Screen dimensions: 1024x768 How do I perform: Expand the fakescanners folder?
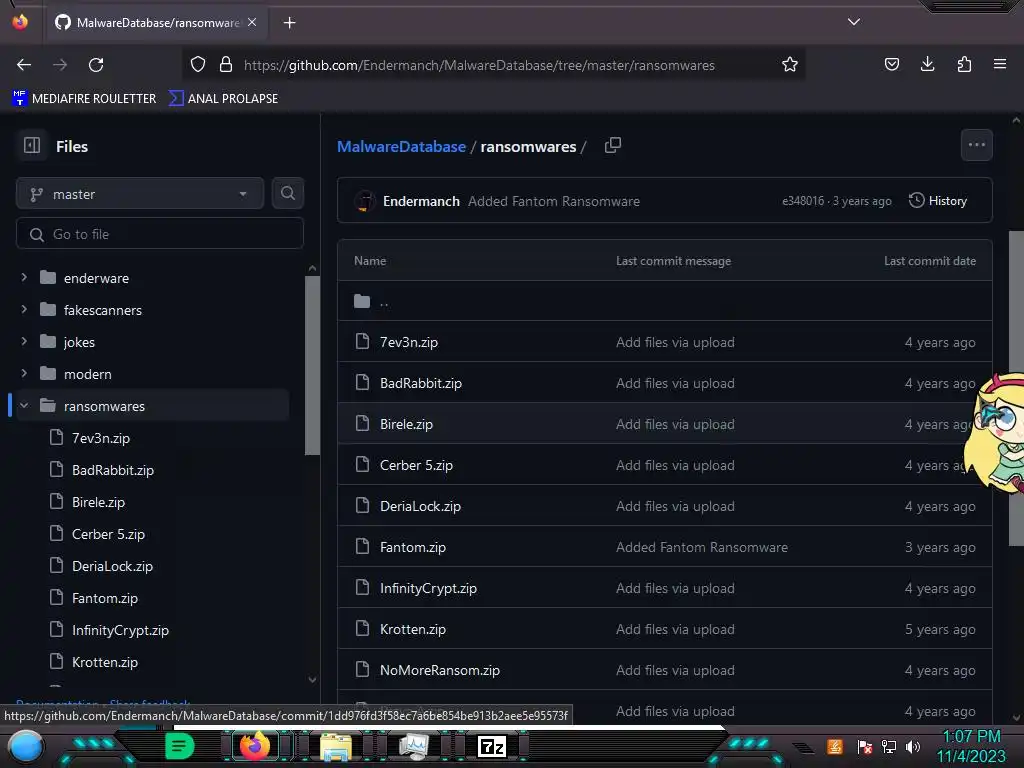point(24,310)
